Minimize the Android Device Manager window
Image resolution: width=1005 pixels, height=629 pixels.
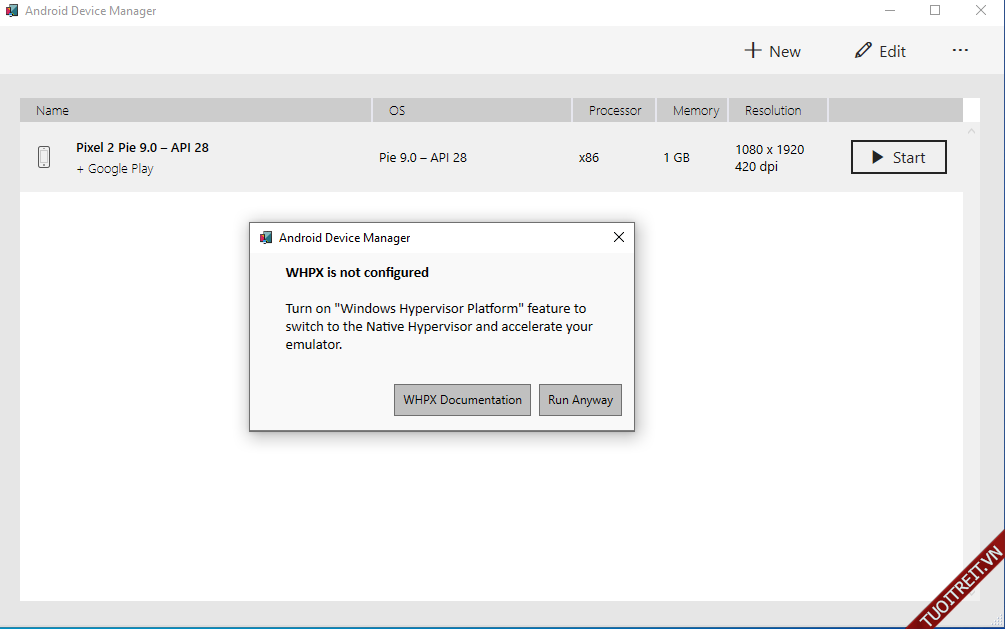[890, 11]
